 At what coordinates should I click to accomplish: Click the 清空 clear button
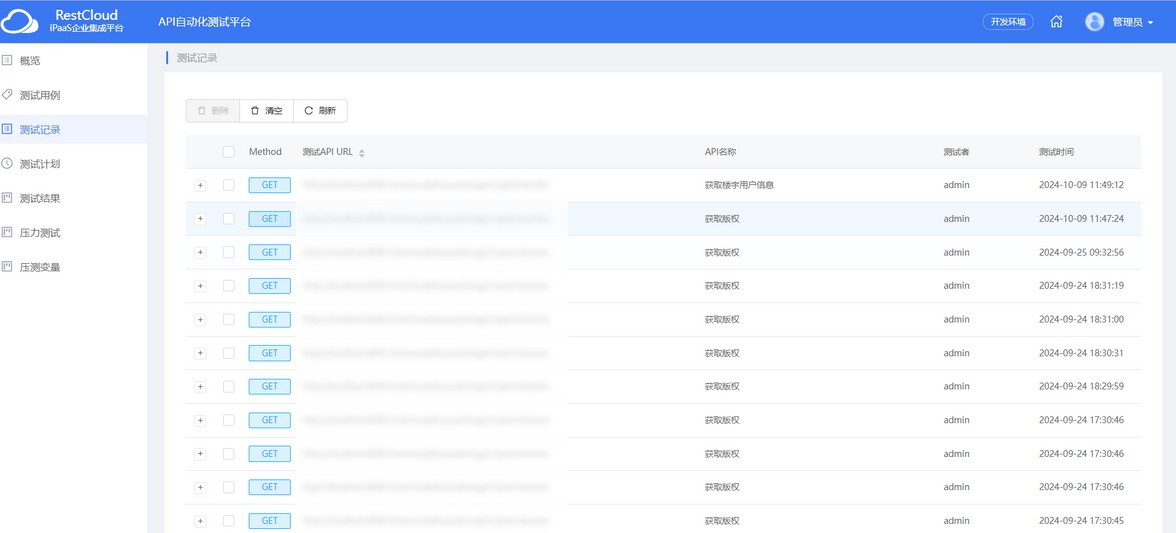click(266, 111)
